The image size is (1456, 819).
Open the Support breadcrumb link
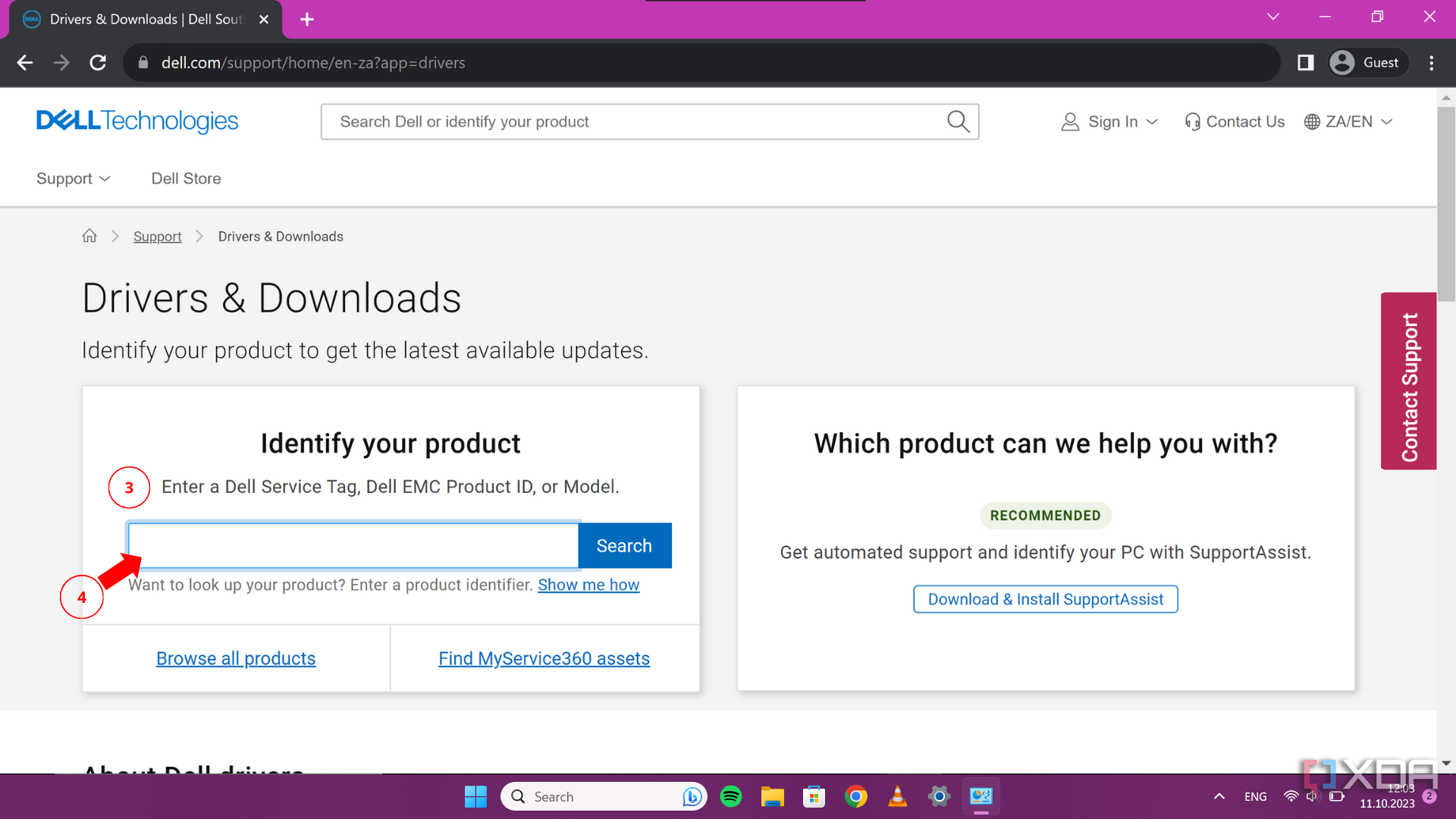tap(158, 237)
